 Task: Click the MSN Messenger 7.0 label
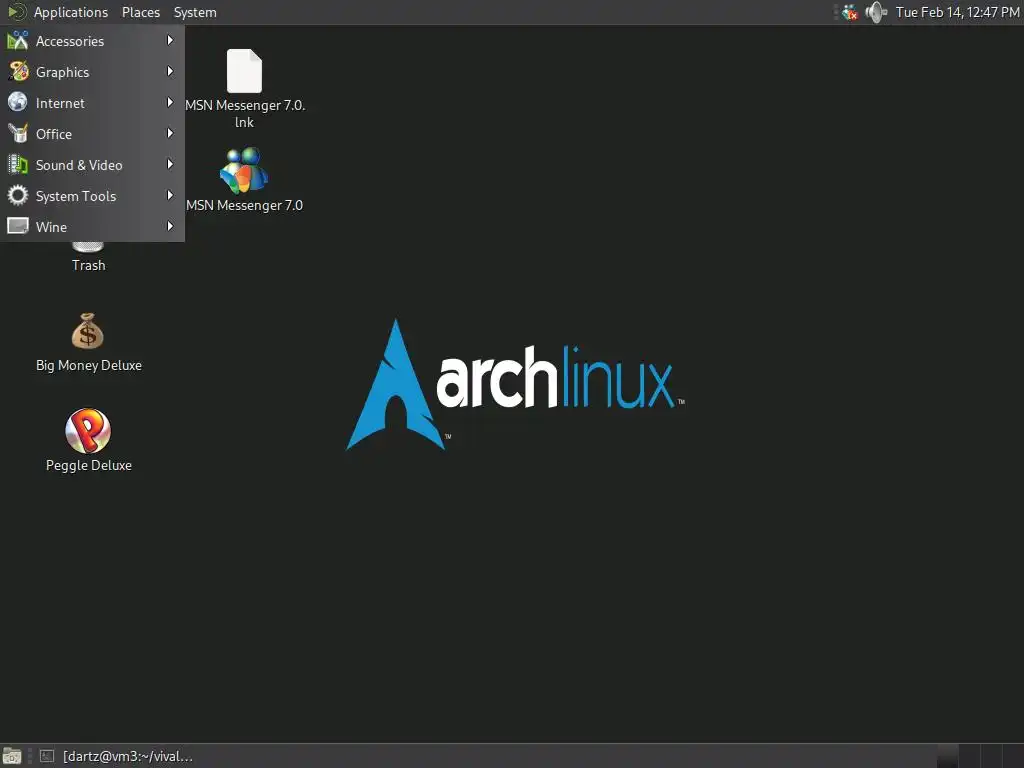click(244, 205)
